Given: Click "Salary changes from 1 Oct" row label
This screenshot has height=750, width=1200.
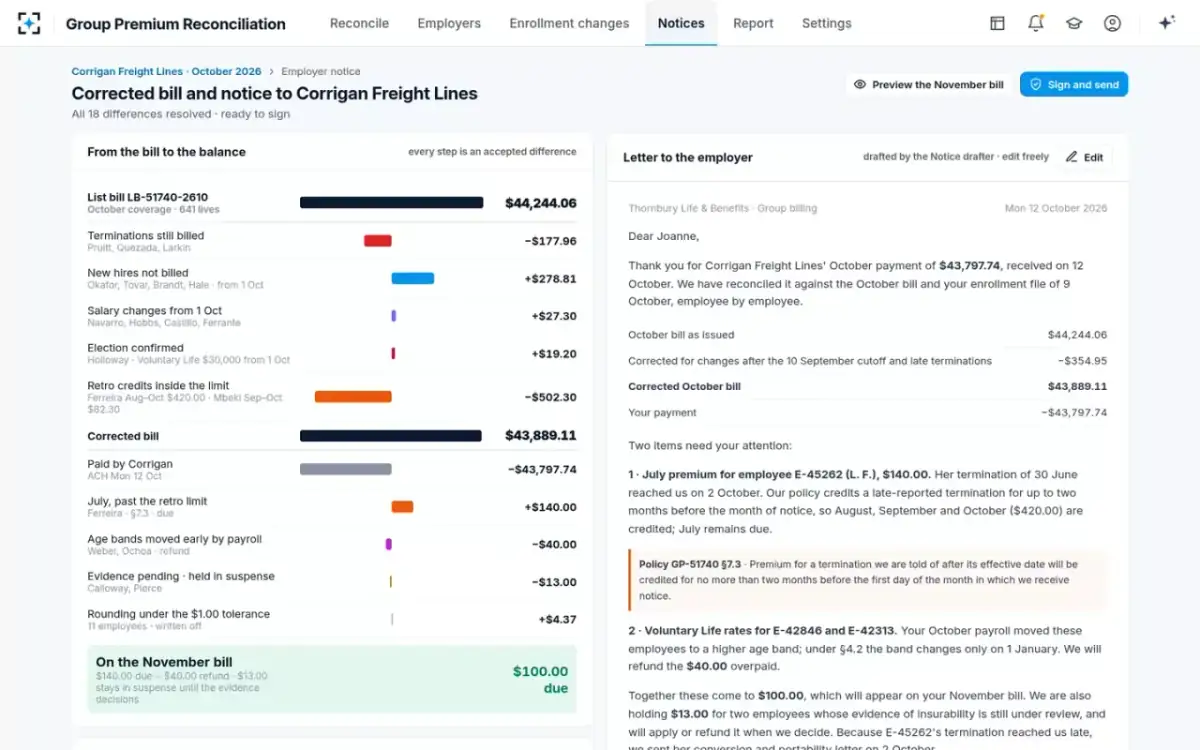Looking at the screenshot, I should (x=155, y=311).
